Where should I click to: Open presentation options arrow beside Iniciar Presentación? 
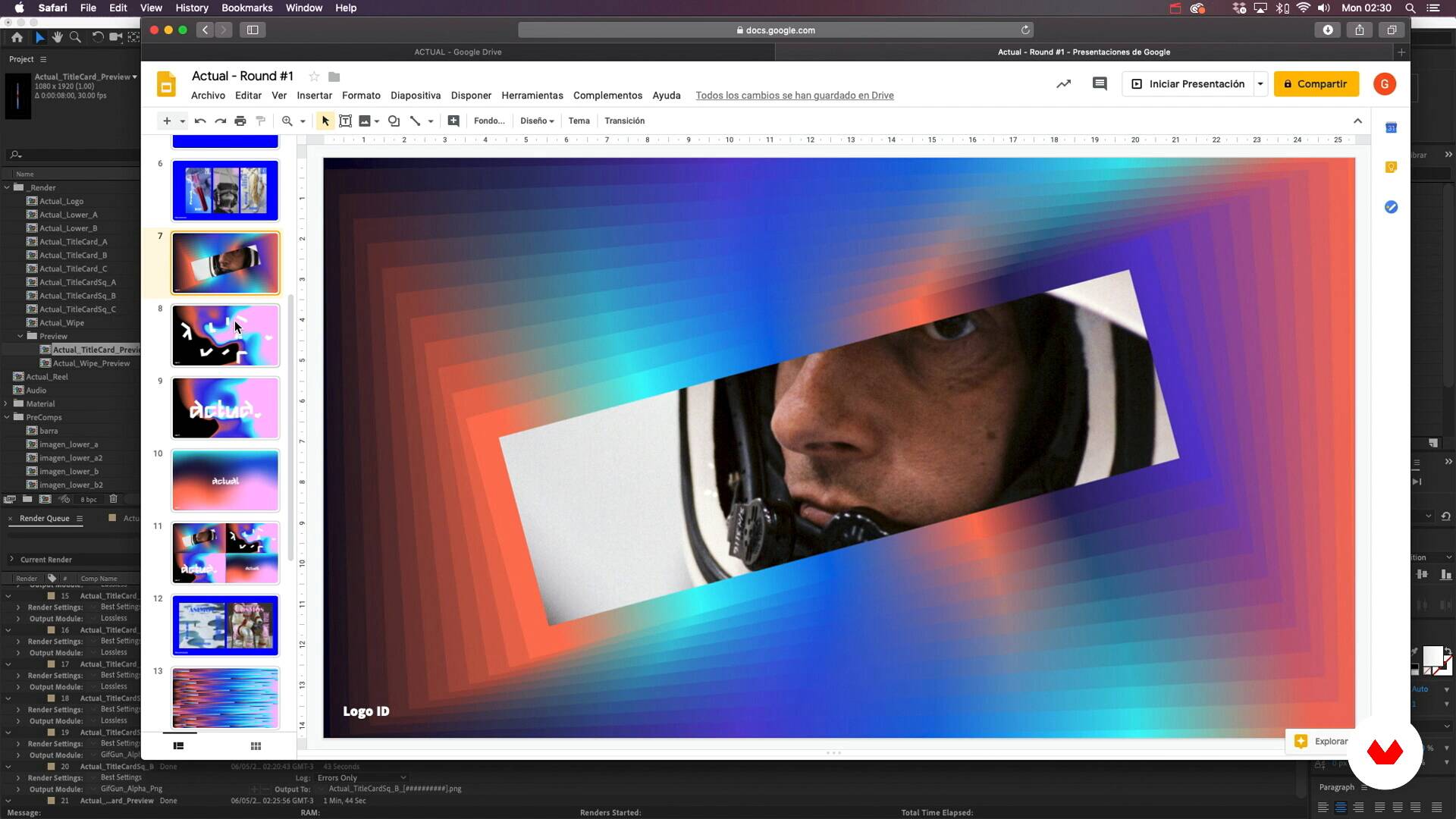1260,84
